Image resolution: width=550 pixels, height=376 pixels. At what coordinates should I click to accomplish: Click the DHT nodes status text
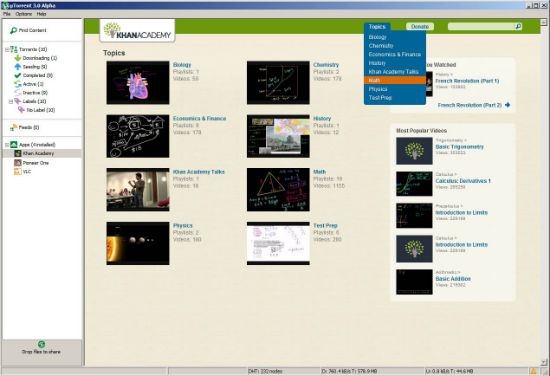pos(265,371)
